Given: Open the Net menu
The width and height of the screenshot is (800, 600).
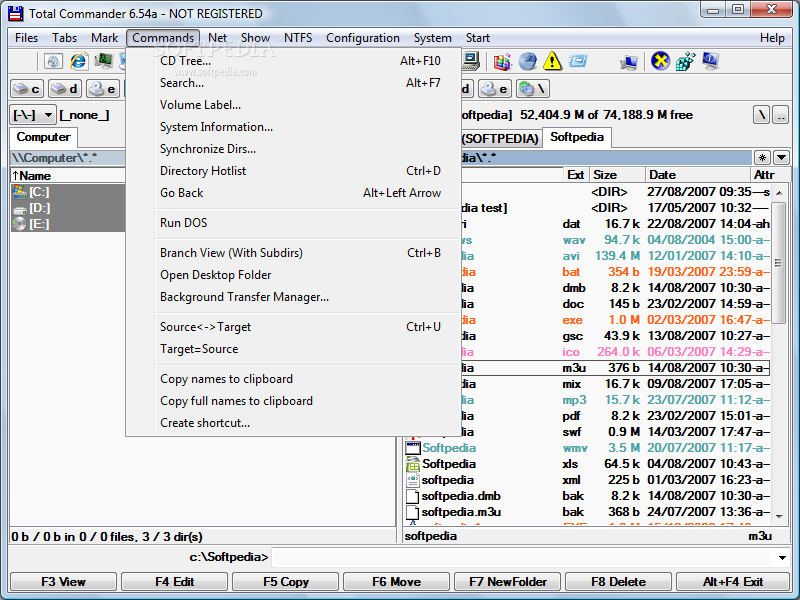Looking at the screenshot, I should (217, 38).
